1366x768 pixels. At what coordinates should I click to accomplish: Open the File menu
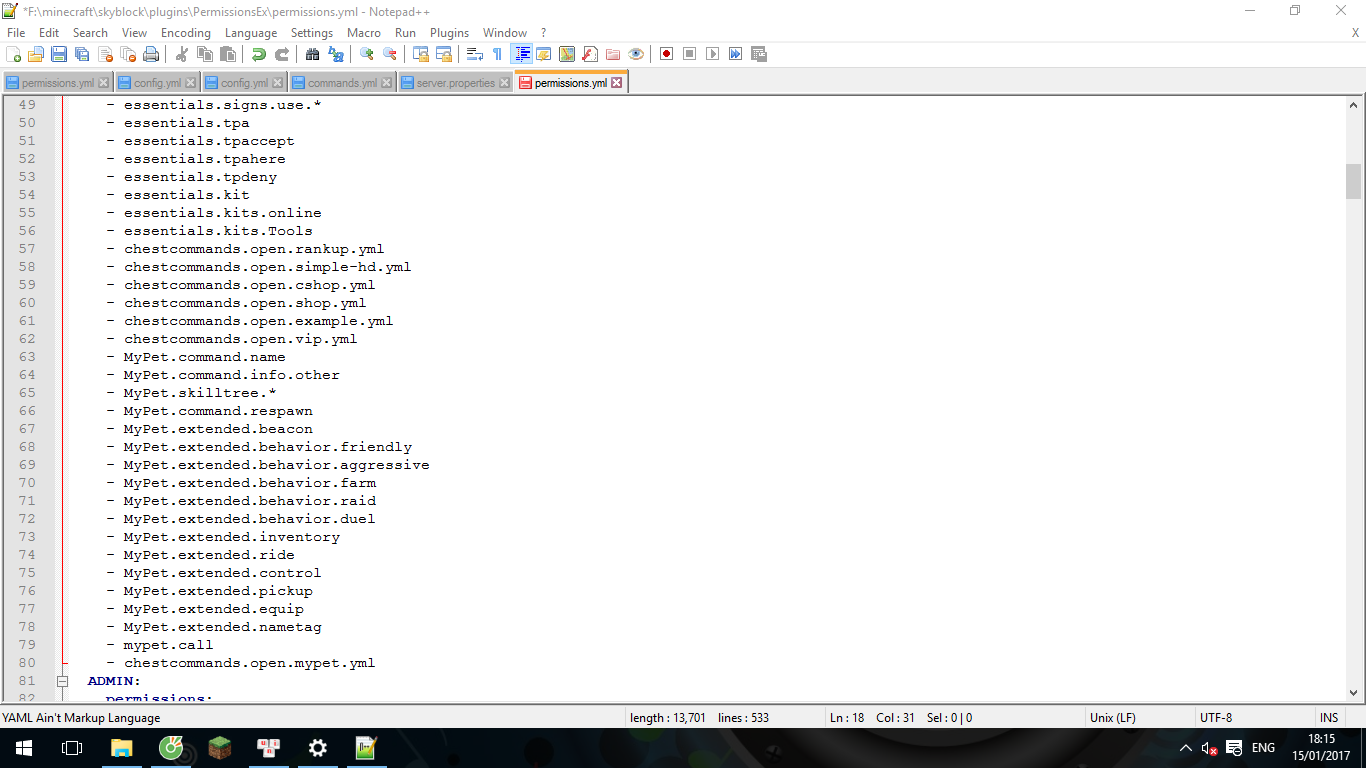(x=16, y=33)
